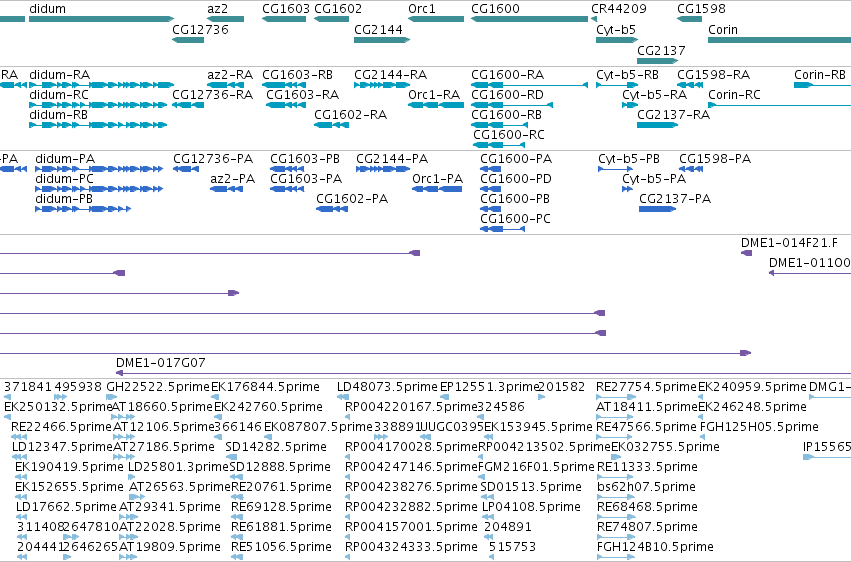Viewport: 851px width, 562px height.
Task: Select the CG1600-RC transcript
Action: pyautogui.click(x=499, y=145)
